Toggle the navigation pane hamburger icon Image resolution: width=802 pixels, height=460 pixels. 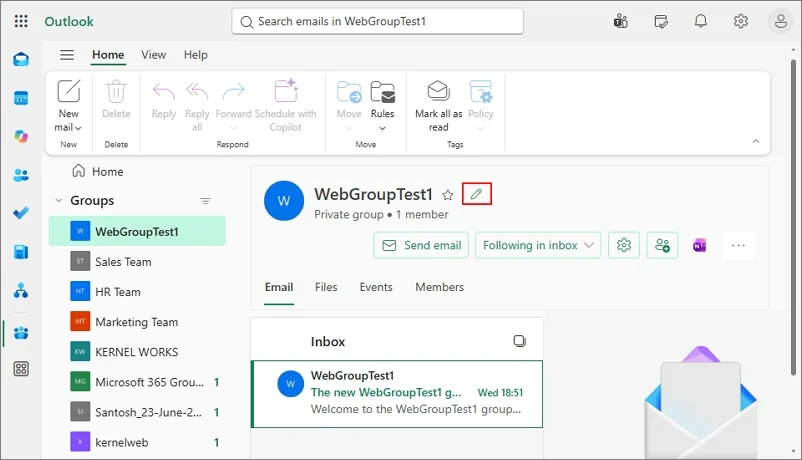coord(67,55)
